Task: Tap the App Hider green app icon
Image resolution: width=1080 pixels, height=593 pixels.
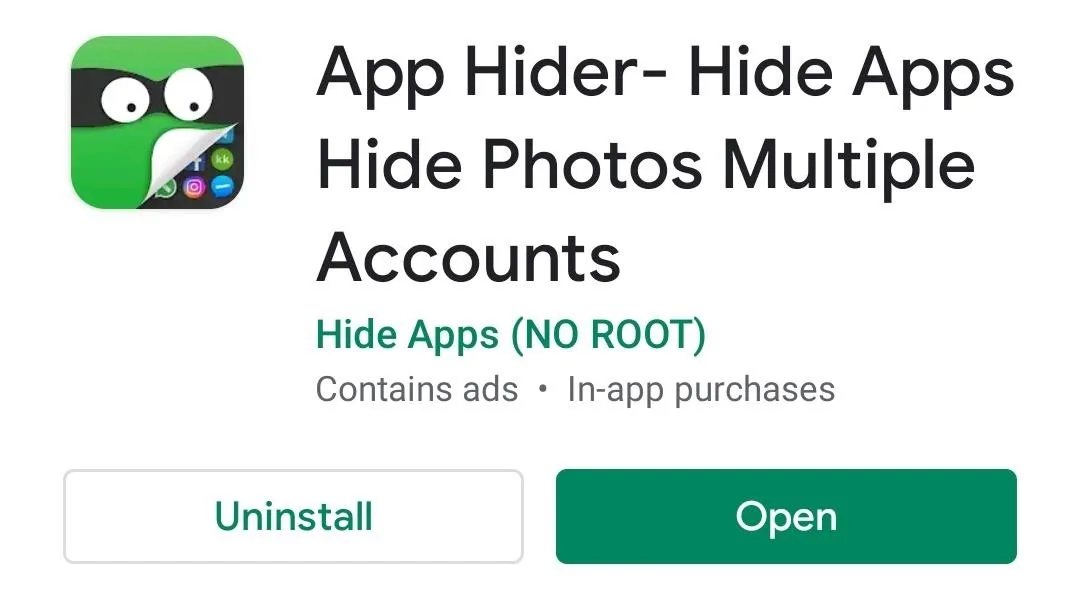Action: pos(158,123)
